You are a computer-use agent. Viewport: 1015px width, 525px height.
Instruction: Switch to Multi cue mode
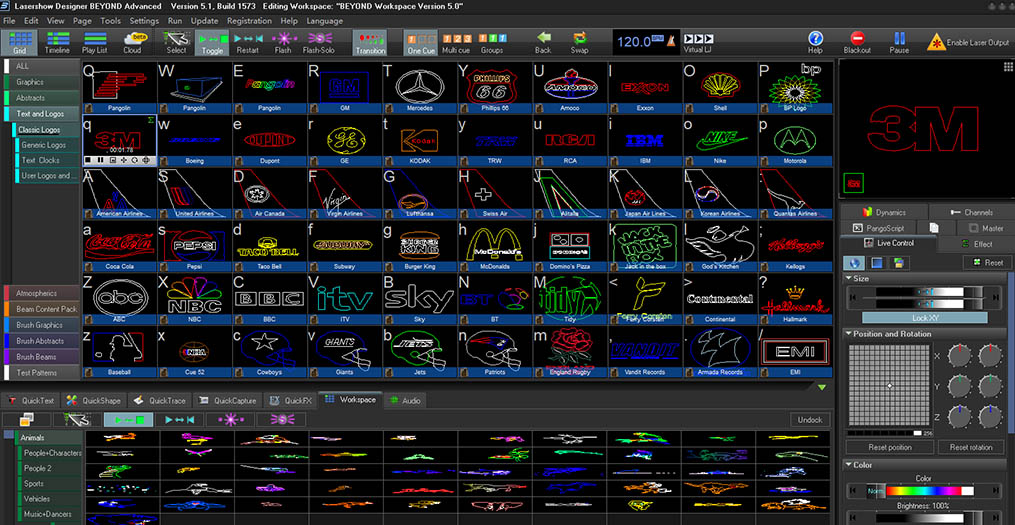pos(455,41)
